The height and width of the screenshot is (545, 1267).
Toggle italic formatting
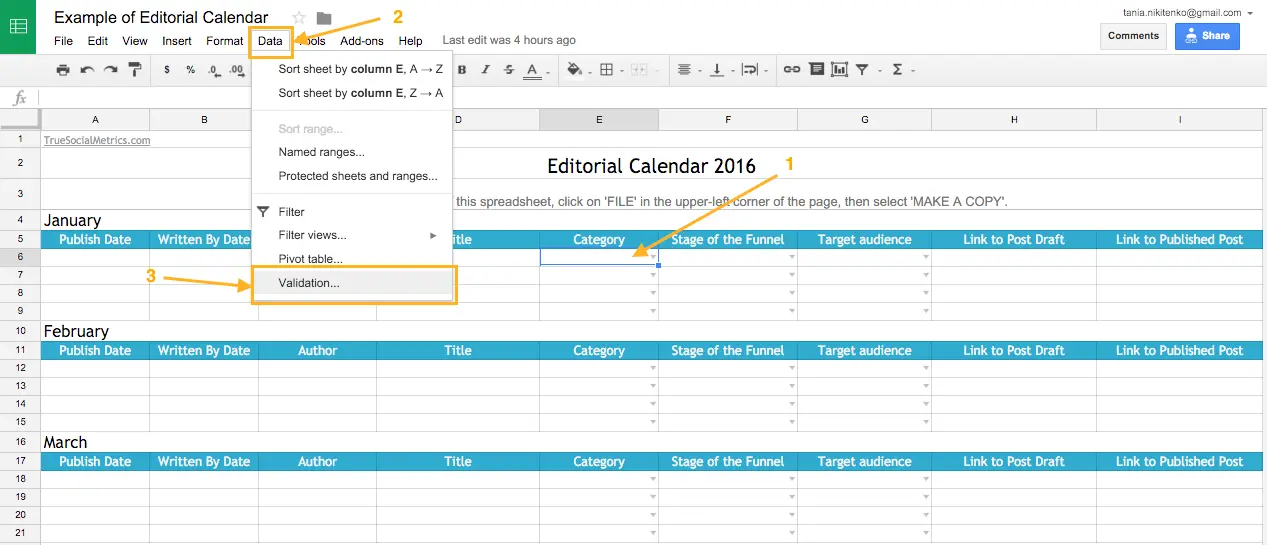486,70
